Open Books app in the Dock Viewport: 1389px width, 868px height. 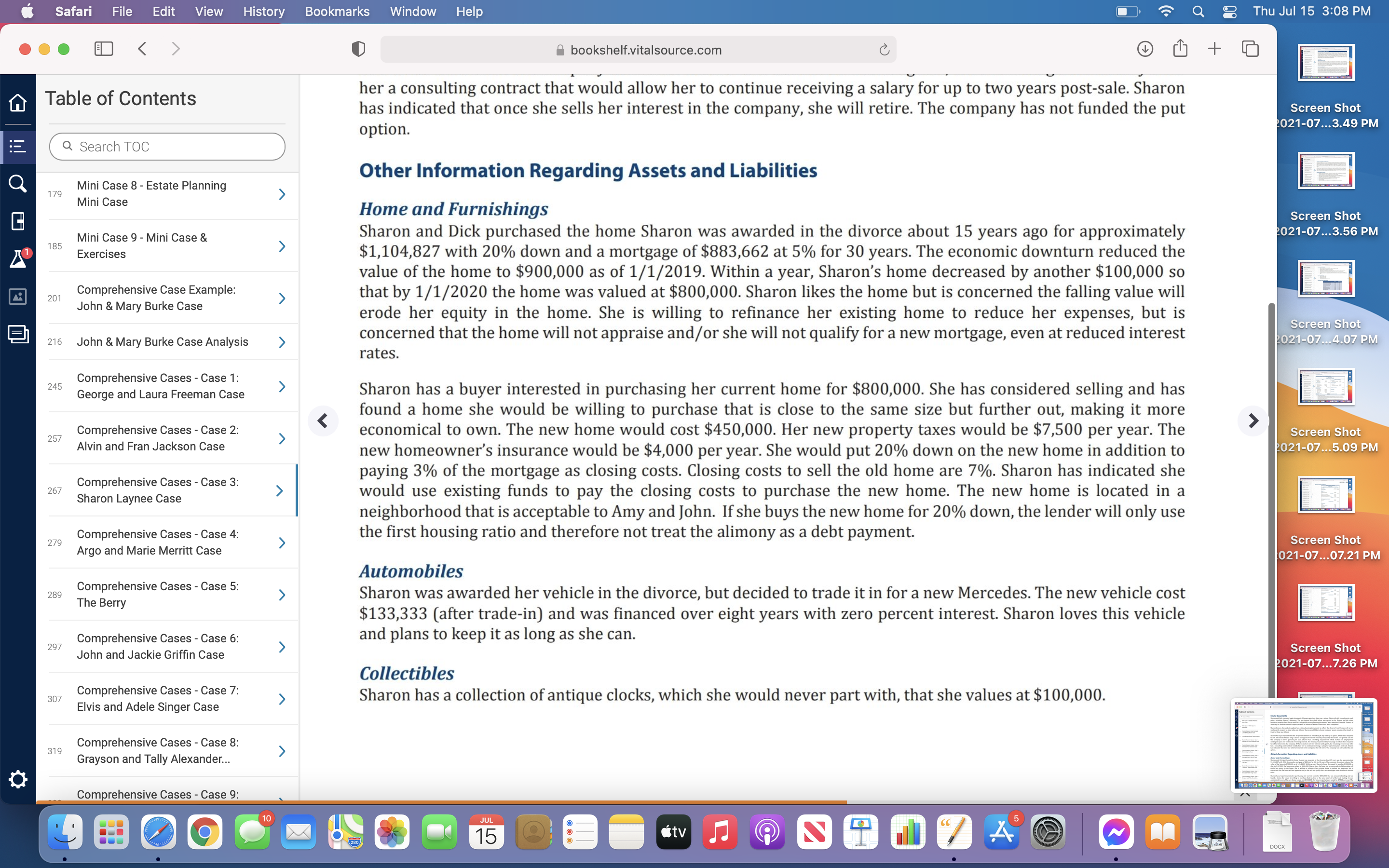click(x=1163, y=832)
